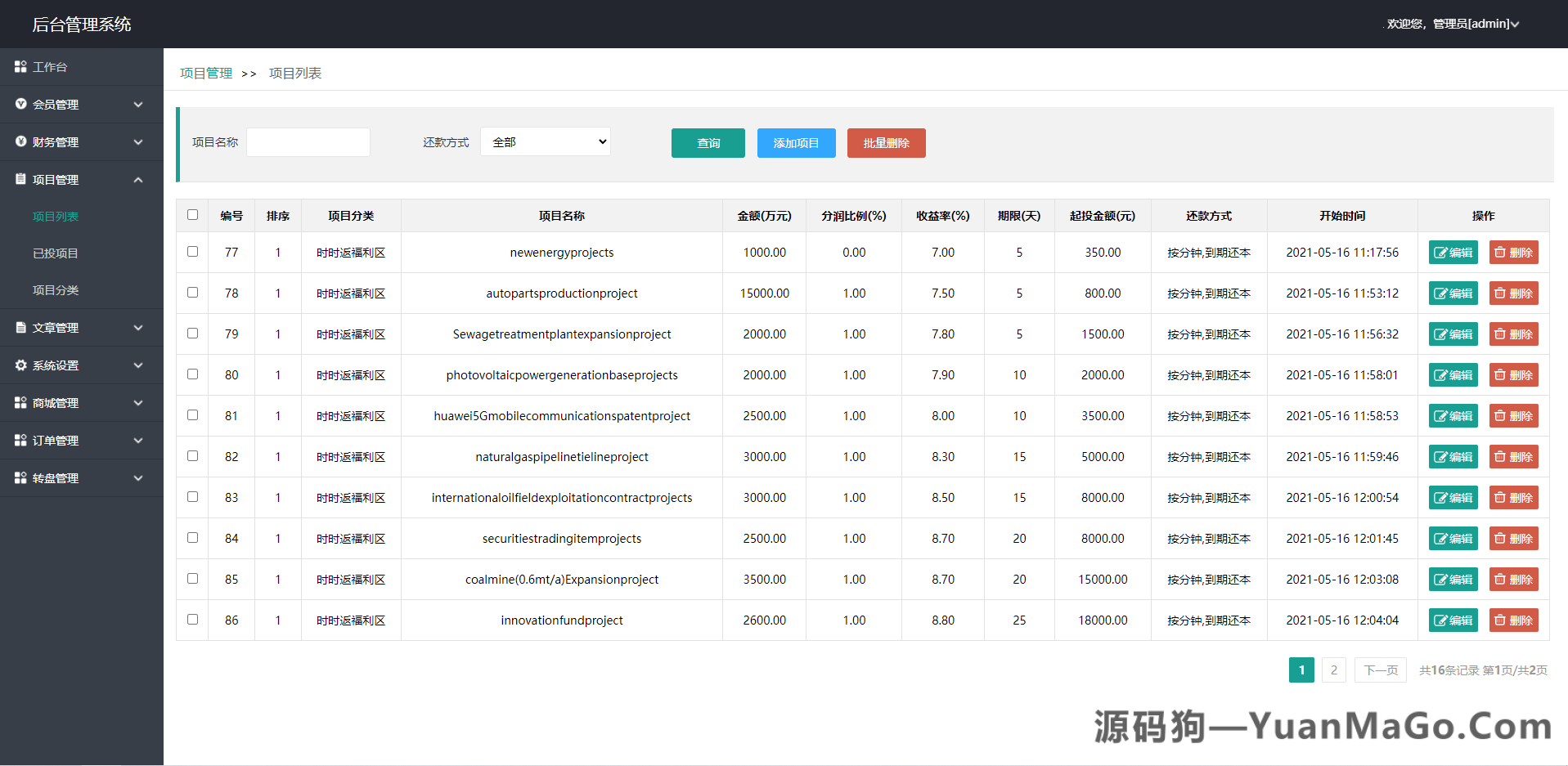Open the 还款方式 dropdown showing 全部
The width and height of the screenshot is (1568, 766).
click(x=545, y=141)
